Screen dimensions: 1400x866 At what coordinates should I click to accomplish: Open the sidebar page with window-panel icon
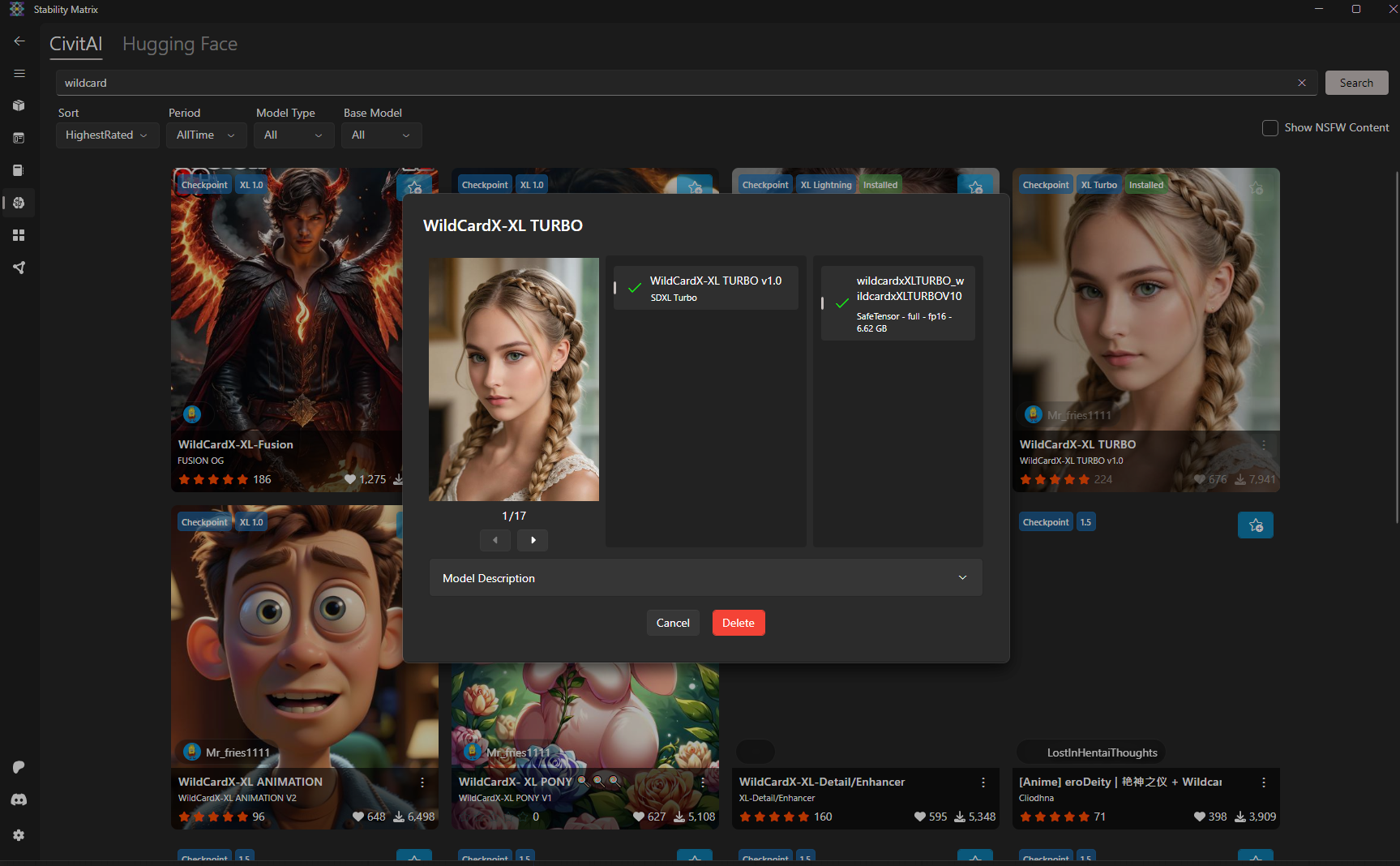pos(19,138)
